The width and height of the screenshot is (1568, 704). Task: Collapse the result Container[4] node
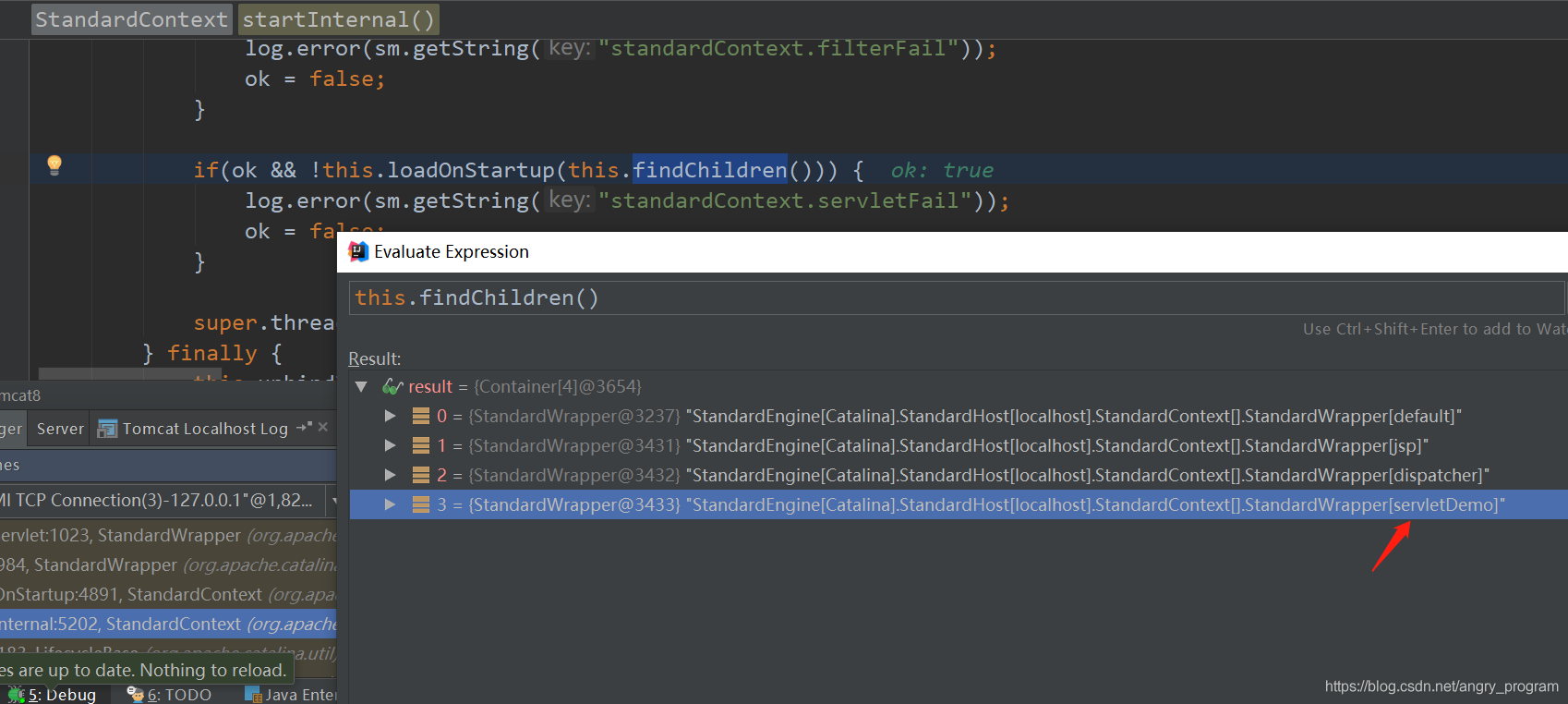coord(362,386)
